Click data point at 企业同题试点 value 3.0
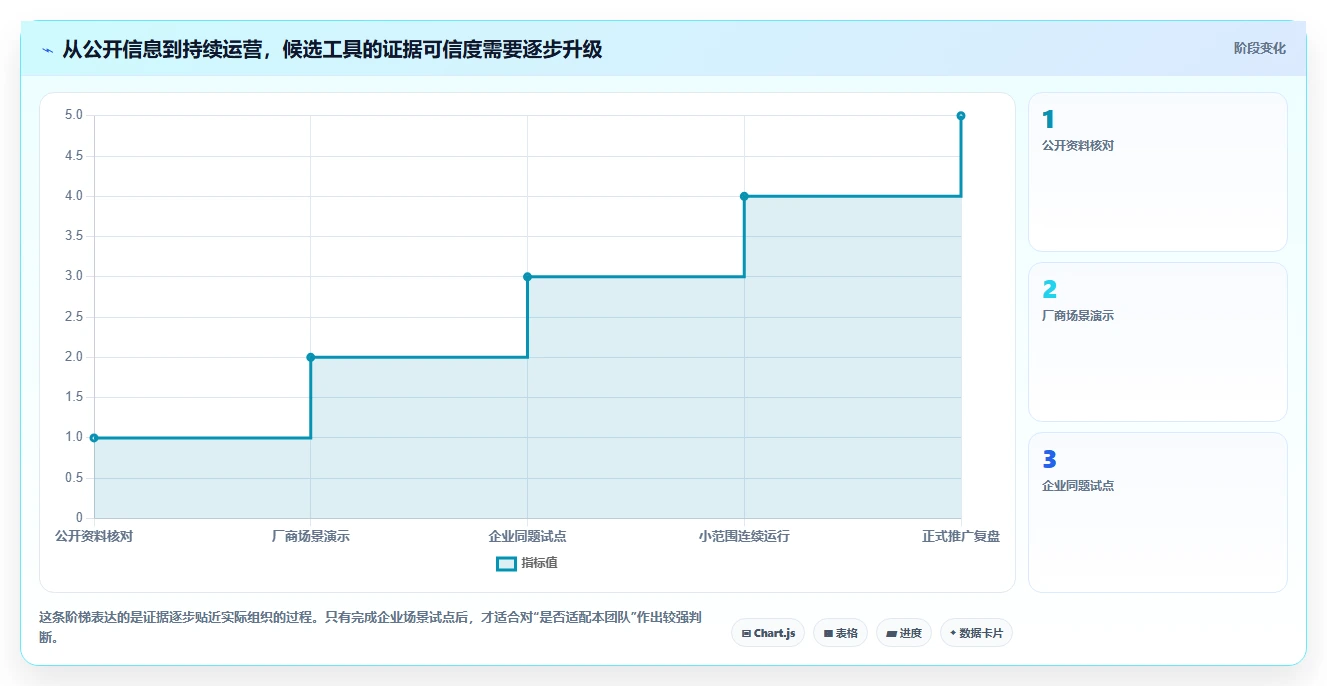The width and height of the screenshot is (1327, 686). [527, 277]
